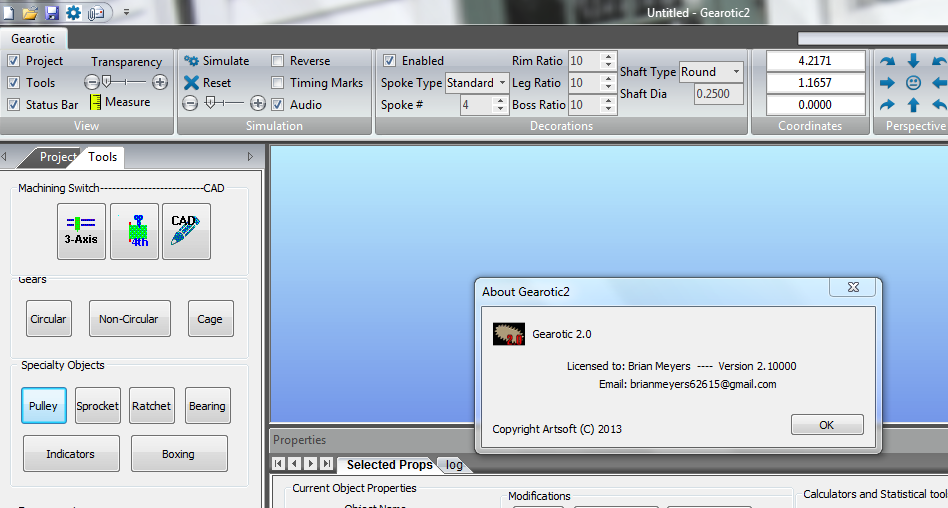Screen dimensions: 948x508
Task: Open the quick access toolbar customize arrow
Action: click(x=126, y=13)
